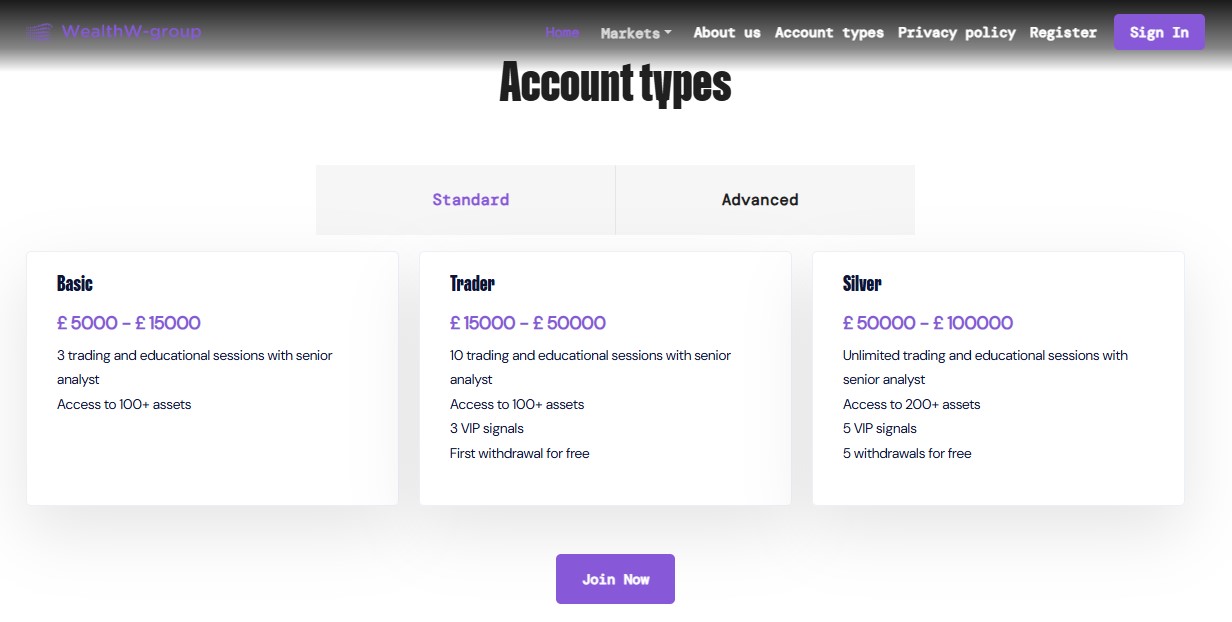Open the Register link
This screenshot has height=622, width=1232.
pyautogui.click(x=1063, y=32)
